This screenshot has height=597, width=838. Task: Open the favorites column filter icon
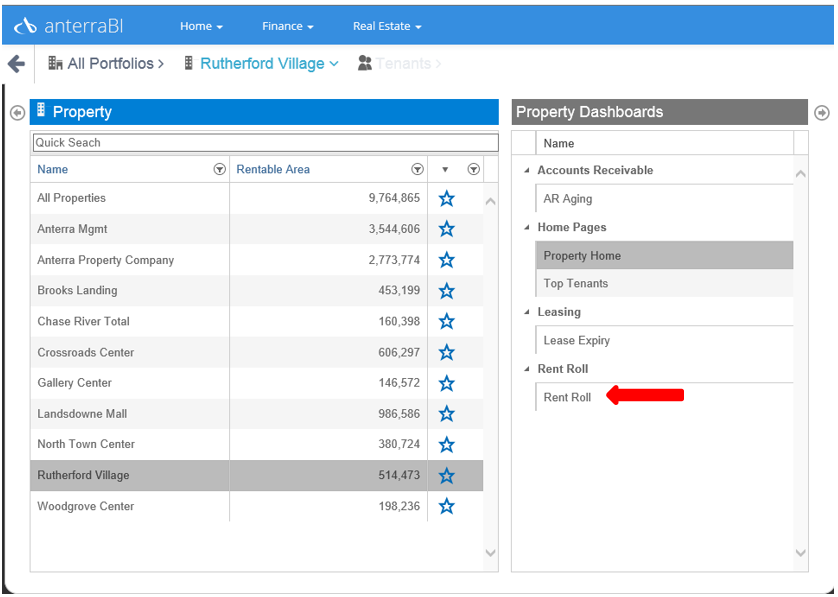[474, 169]
